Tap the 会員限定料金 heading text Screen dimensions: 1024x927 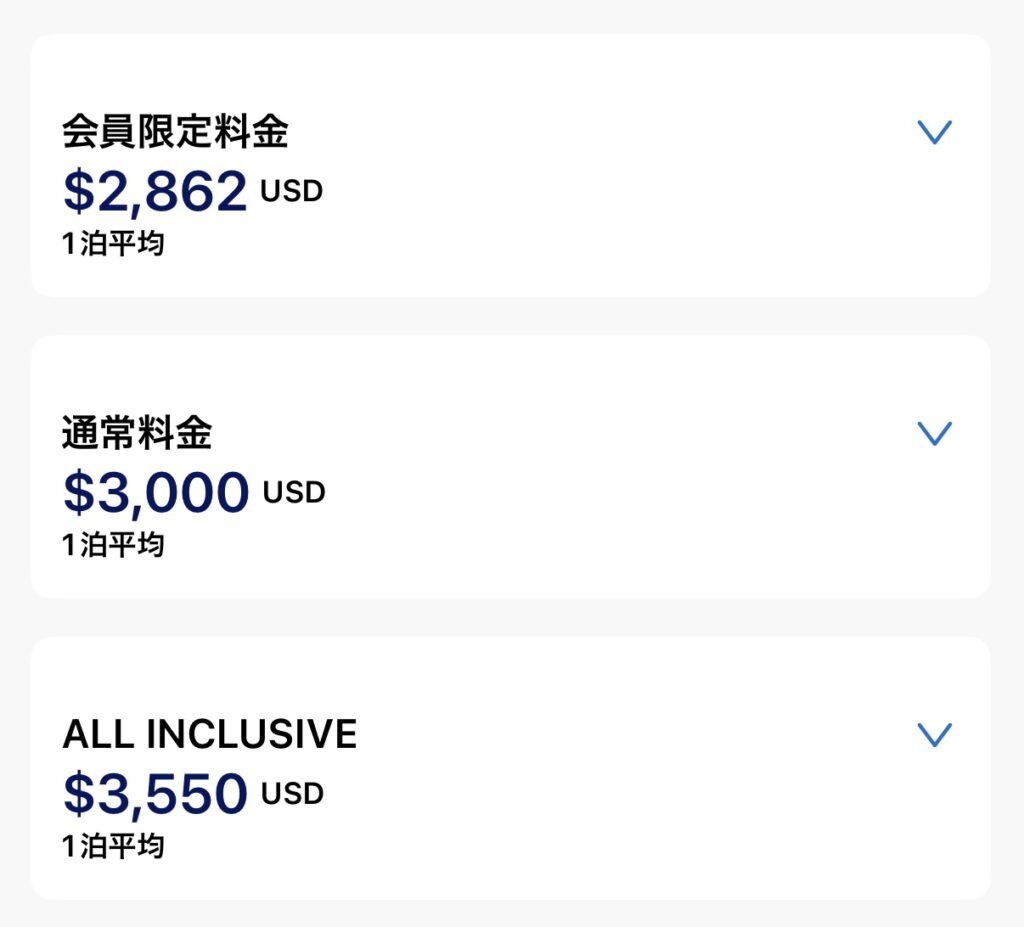click(175, 132)
